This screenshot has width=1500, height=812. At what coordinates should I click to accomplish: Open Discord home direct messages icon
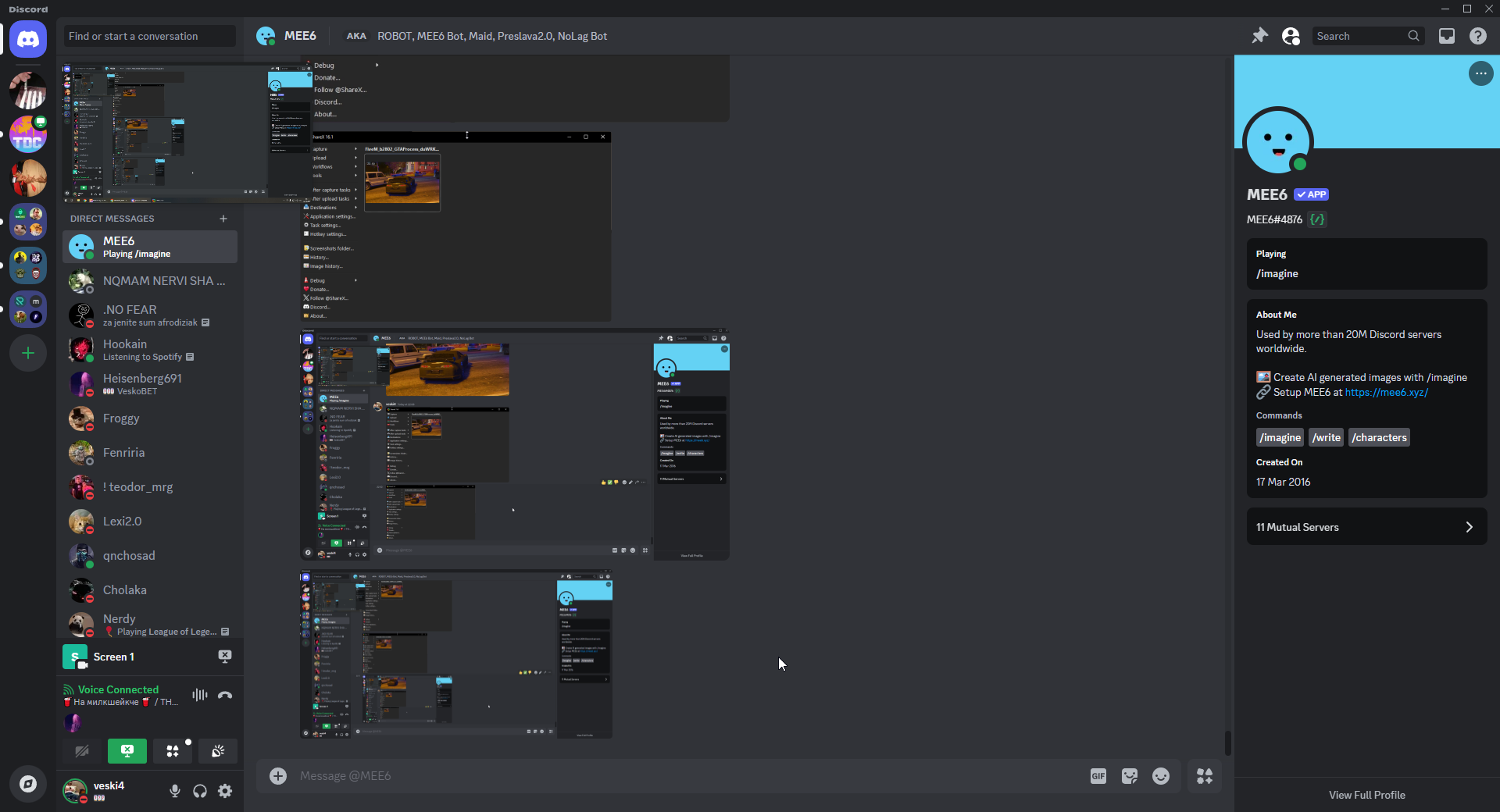coord(28,39)
